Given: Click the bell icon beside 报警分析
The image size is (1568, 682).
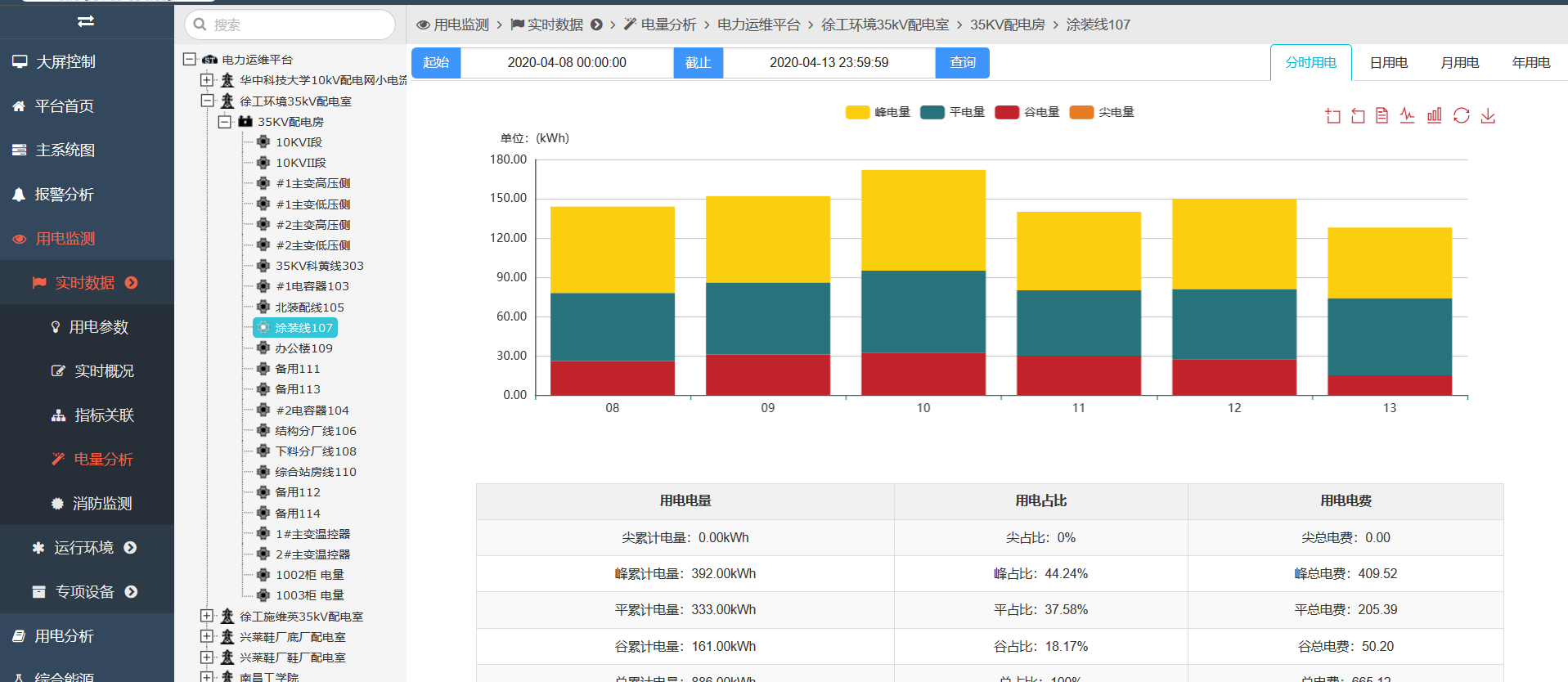Looking at the screenshot, I should point(20,194).
